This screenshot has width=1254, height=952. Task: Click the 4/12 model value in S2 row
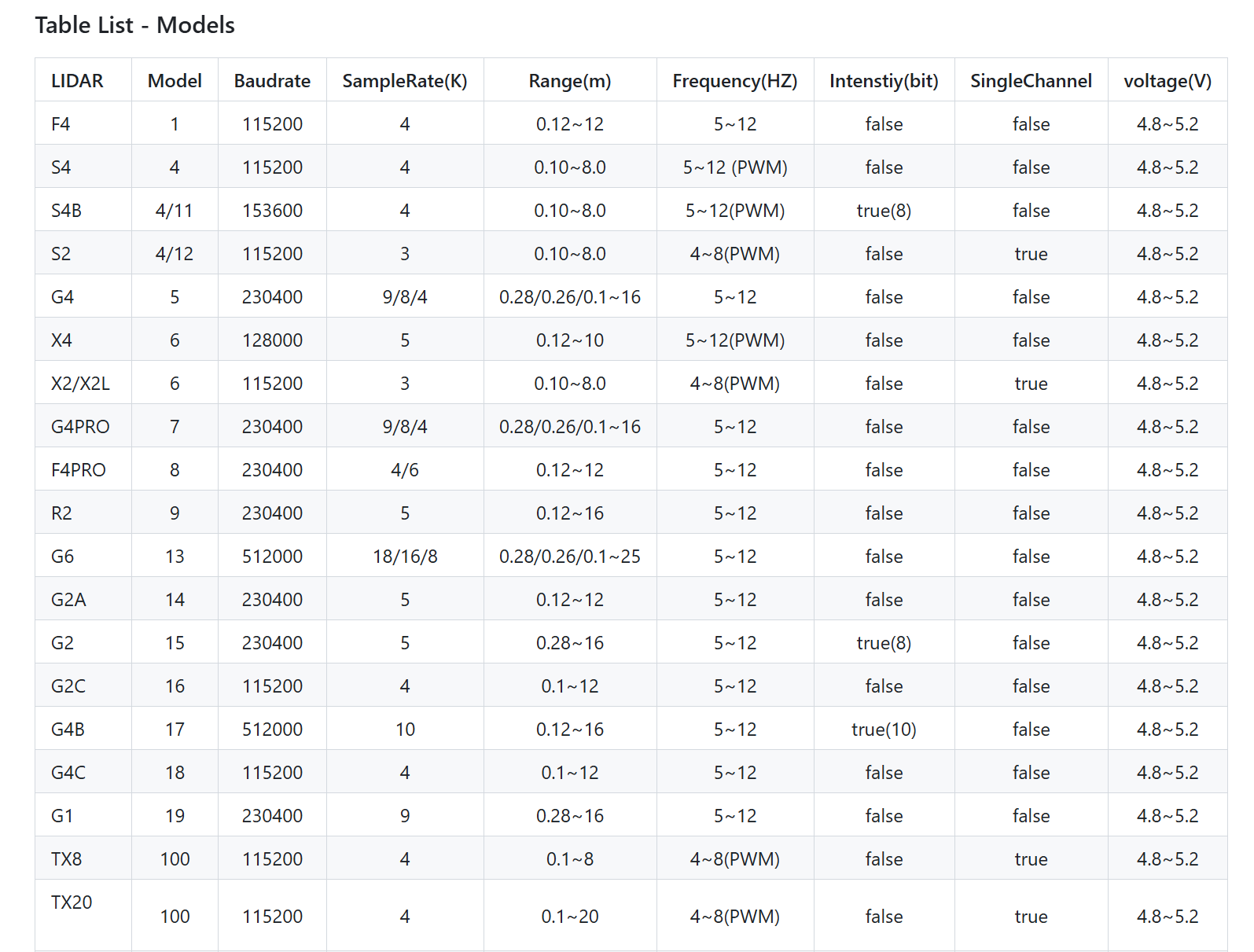click(x=175, y=254)
